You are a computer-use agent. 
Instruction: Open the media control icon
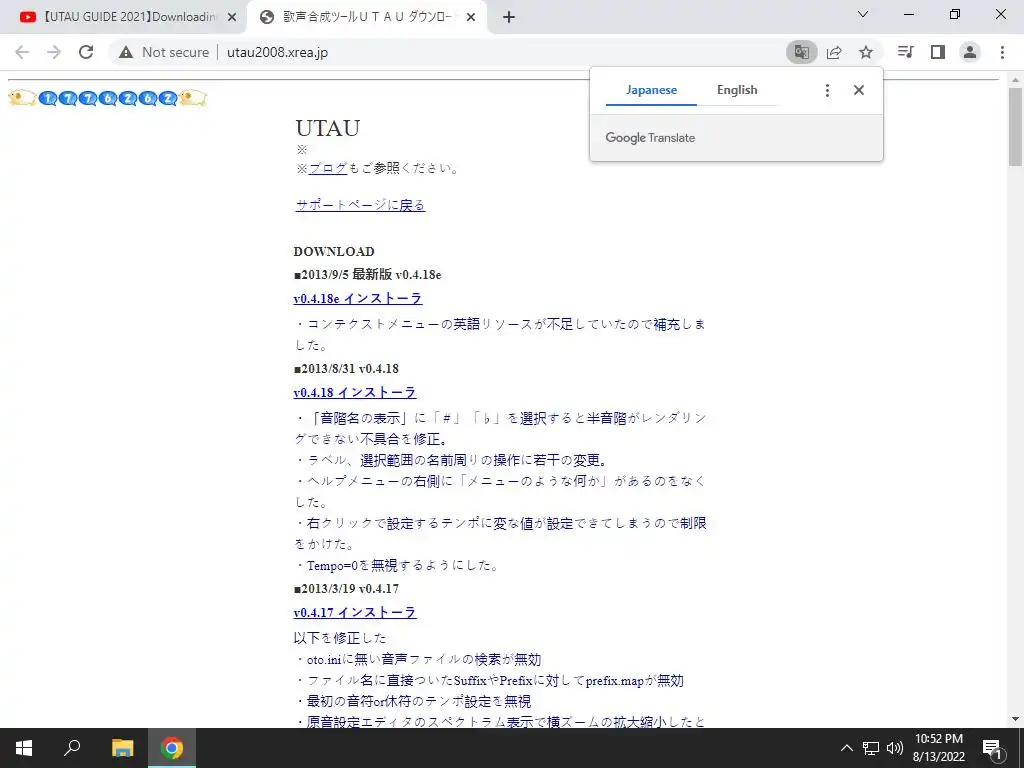(x=905, y=52)
